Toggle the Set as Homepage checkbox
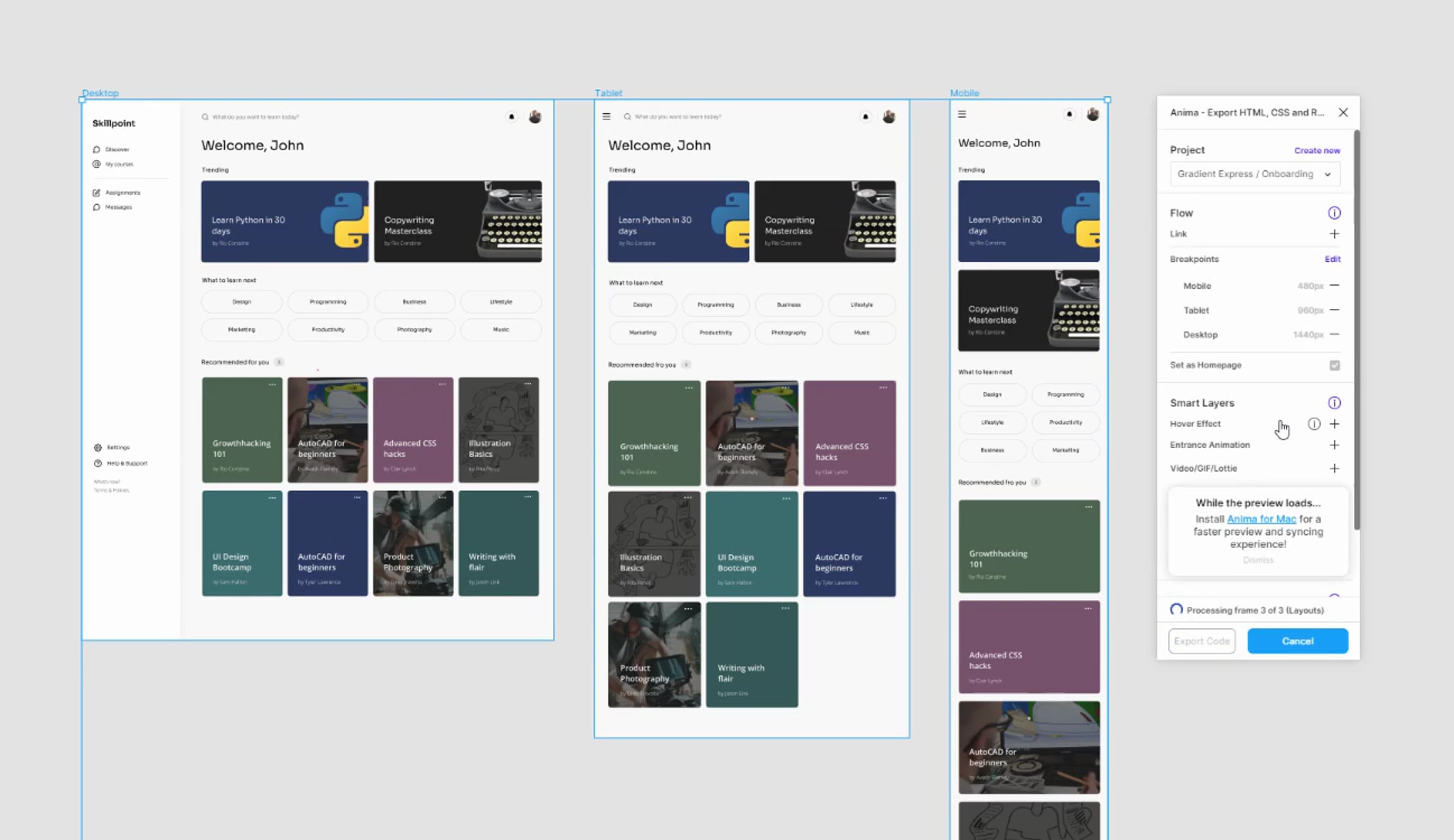The width and height of the screenshot is (1454, 840). tap(1334, 365)
